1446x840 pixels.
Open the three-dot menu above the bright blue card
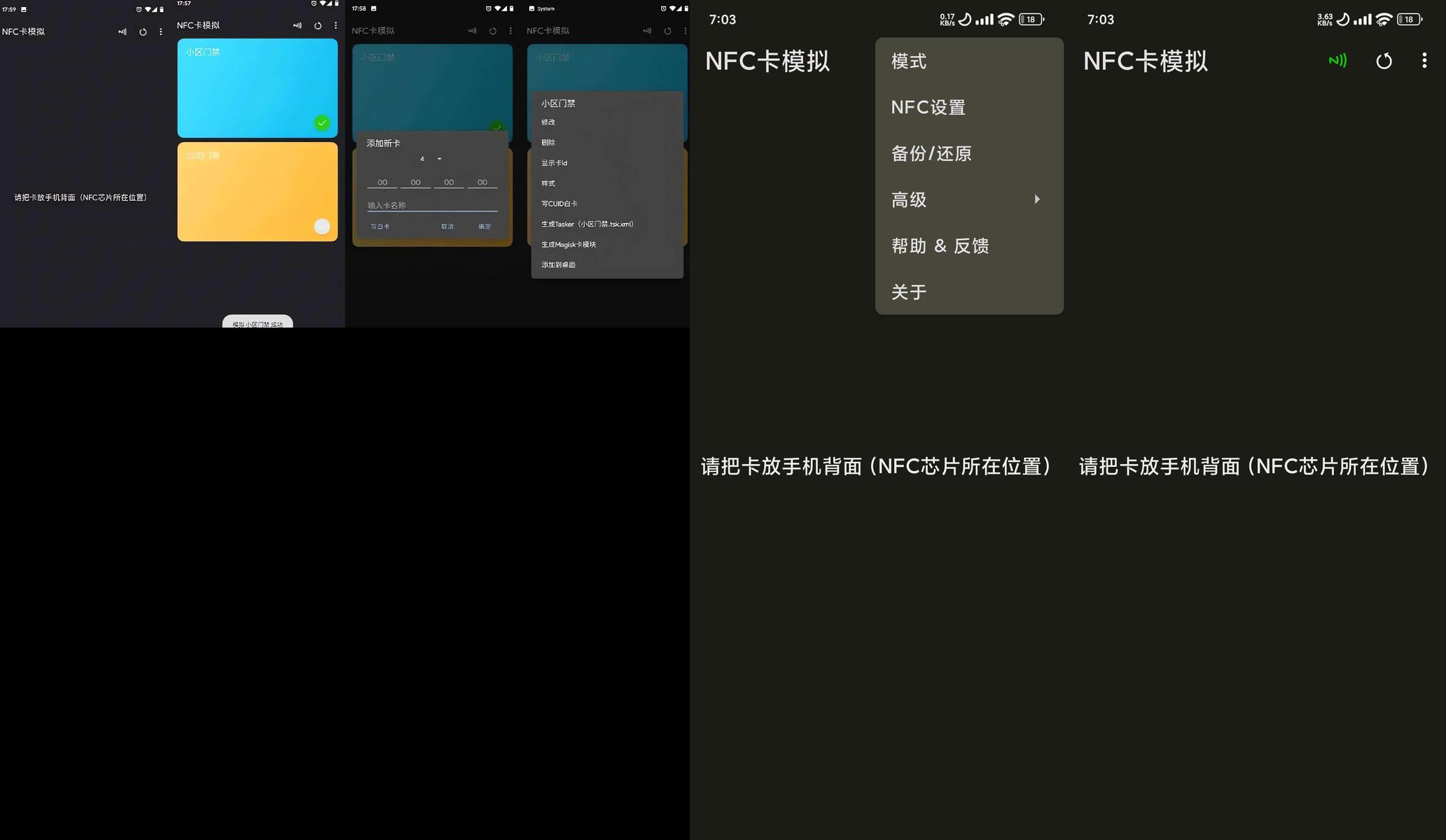coord(336,25)
